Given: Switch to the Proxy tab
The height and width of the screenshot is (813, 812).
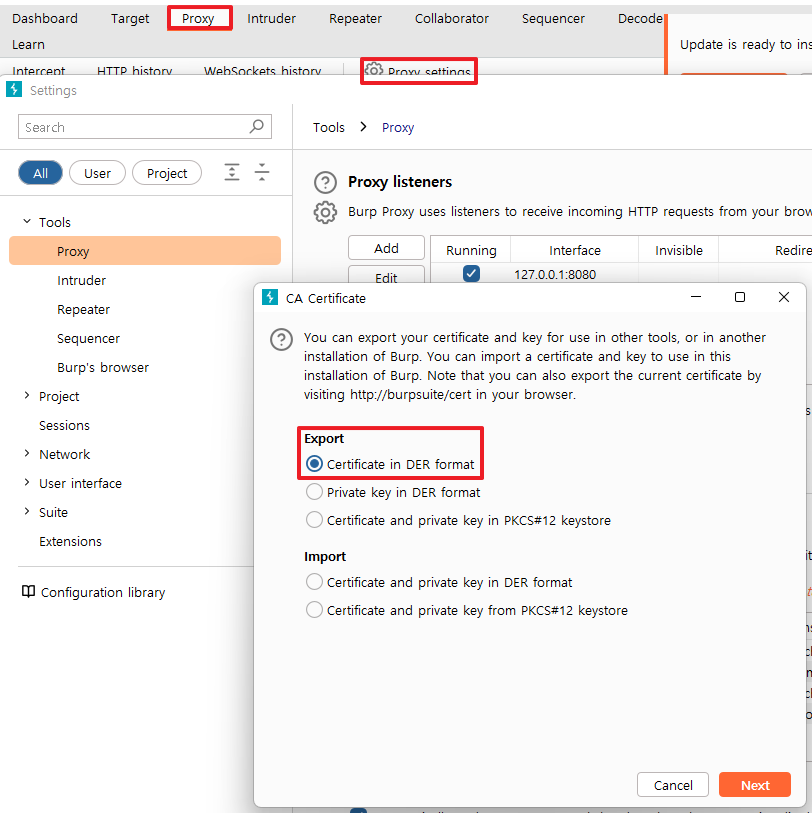Looking at the screenshot, I should click(198, 18).
